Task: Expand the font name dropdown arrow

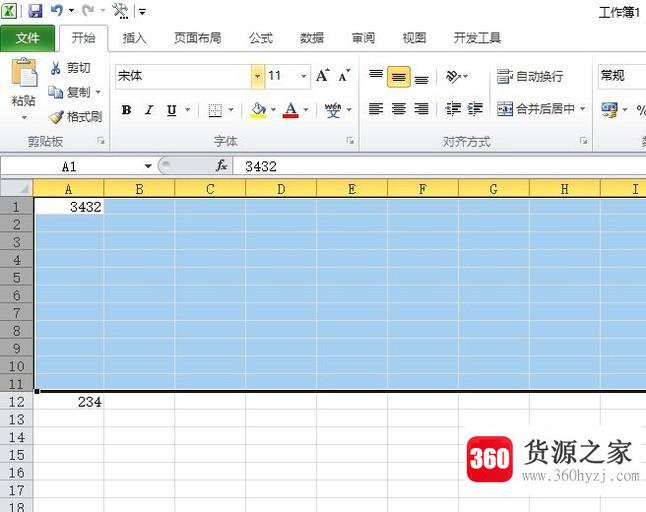Action: tap(257, 76)
